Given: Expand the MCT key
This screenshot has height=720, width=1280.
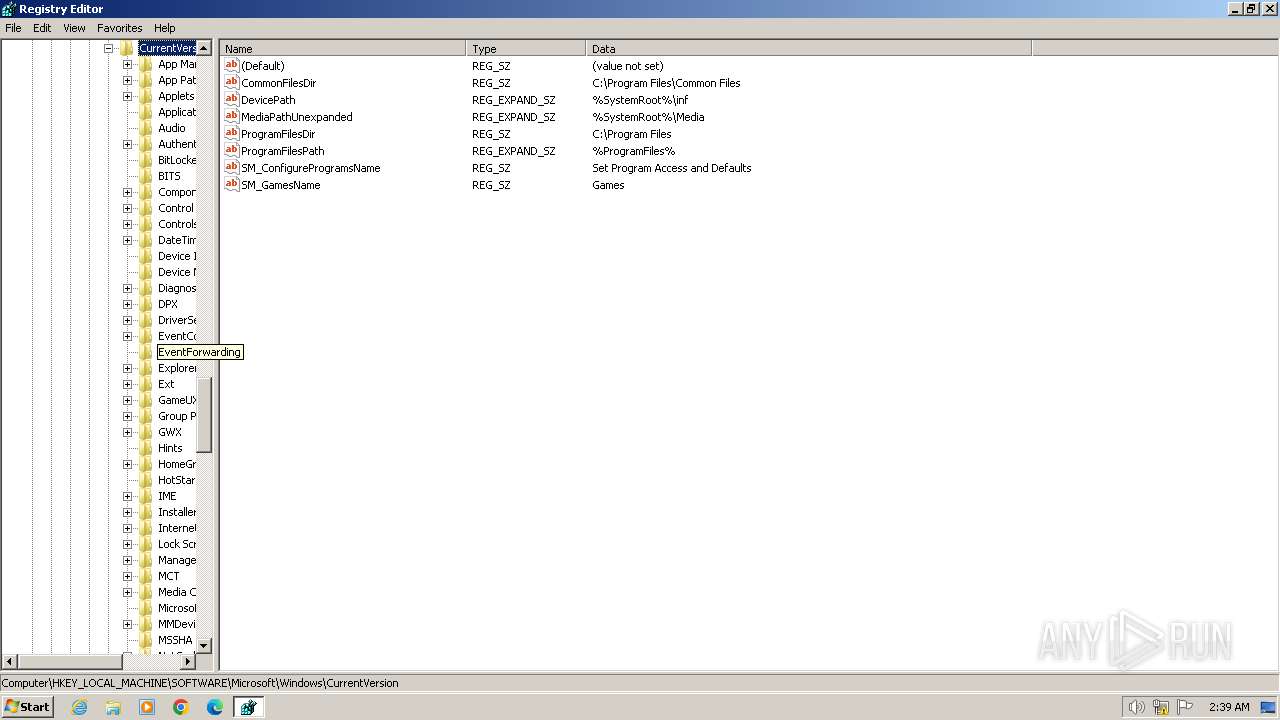Looking at the screenshot, I should (127, 576).
